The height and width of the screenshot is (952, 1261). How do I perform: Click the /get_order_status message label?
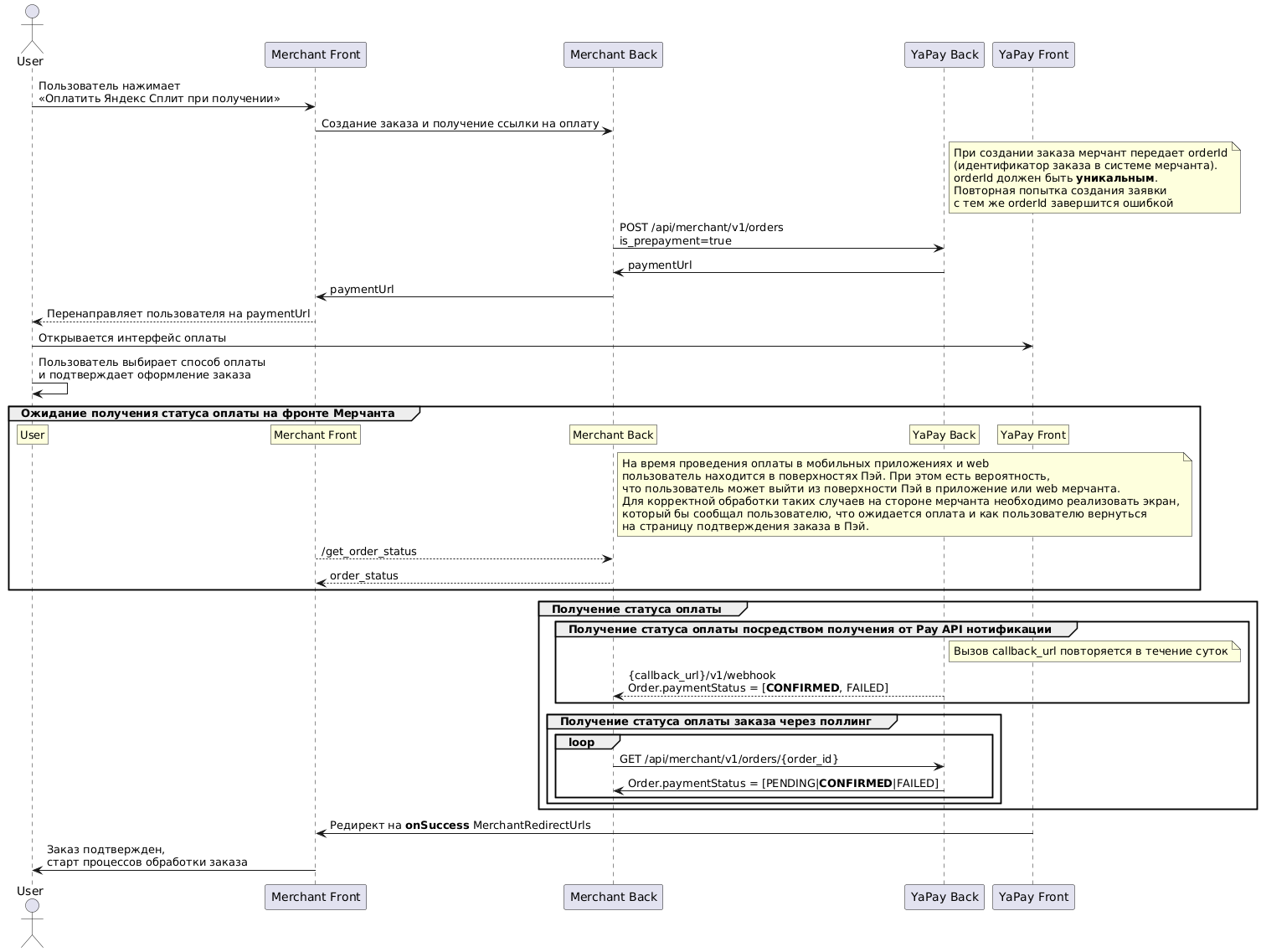[x=368, y=551]
